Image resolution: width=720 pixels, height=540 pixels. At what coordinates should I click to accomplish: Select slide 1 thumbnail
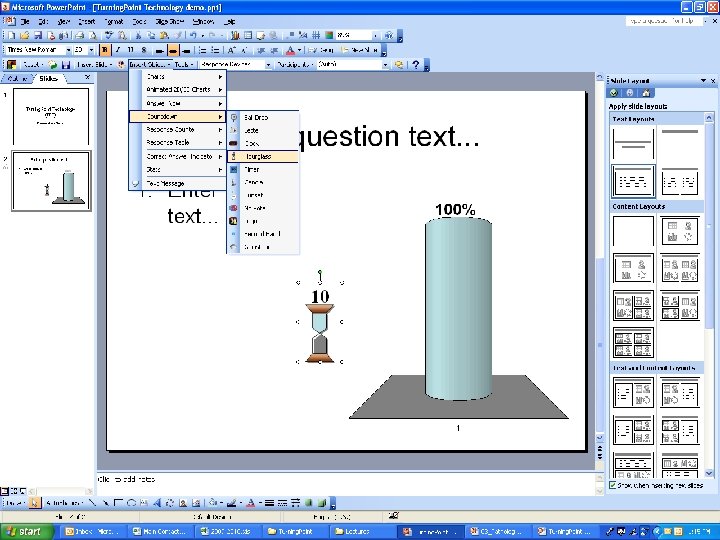(x=51, y=117)
